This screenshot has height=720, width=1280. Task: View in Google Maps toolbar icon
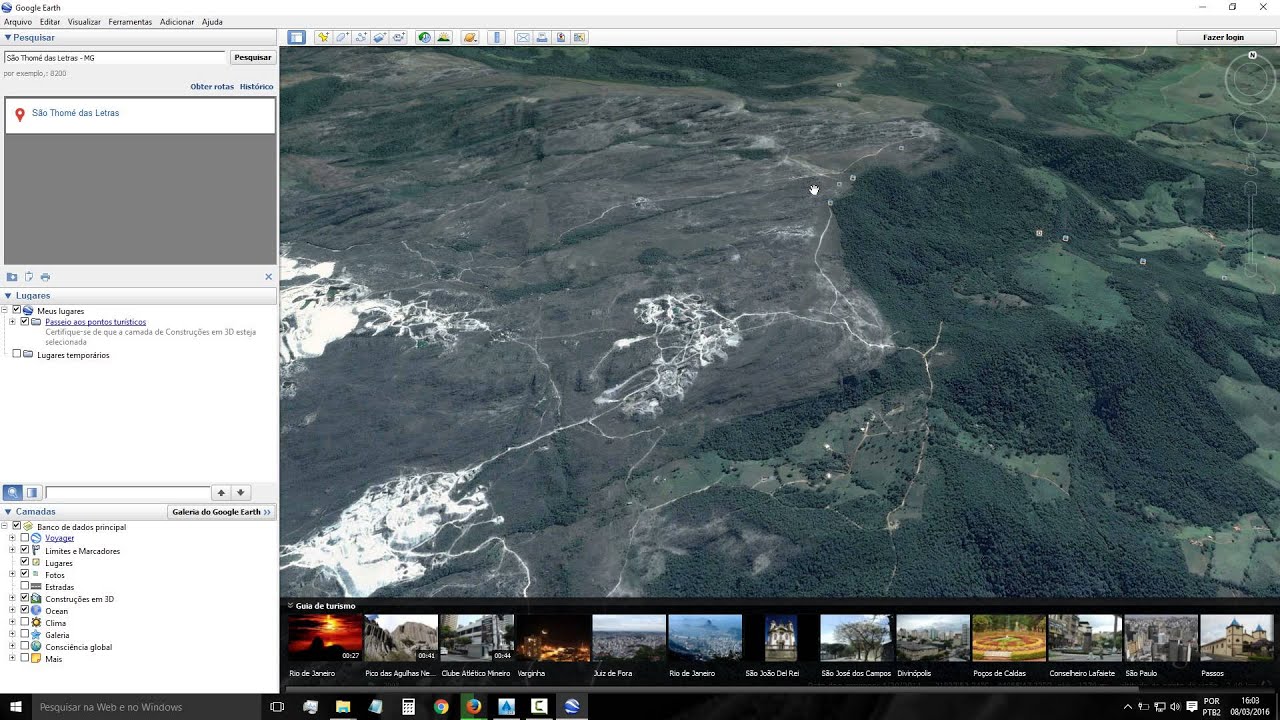point(579,37)
